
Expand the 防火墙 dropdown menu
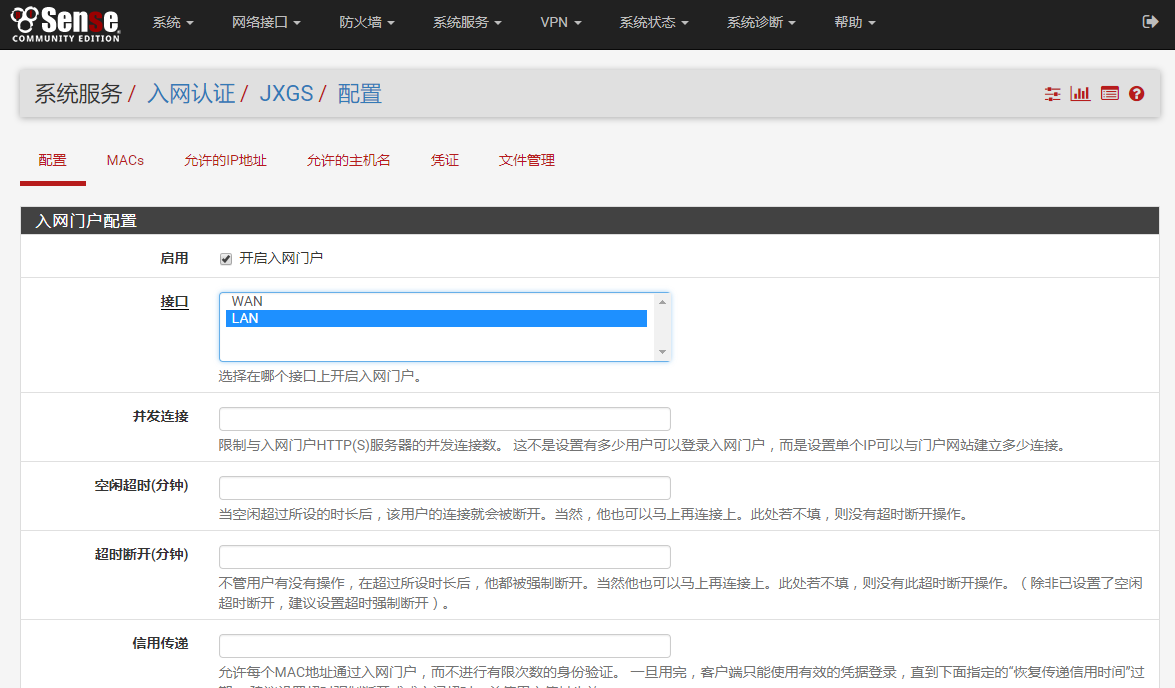pos(366,22)
